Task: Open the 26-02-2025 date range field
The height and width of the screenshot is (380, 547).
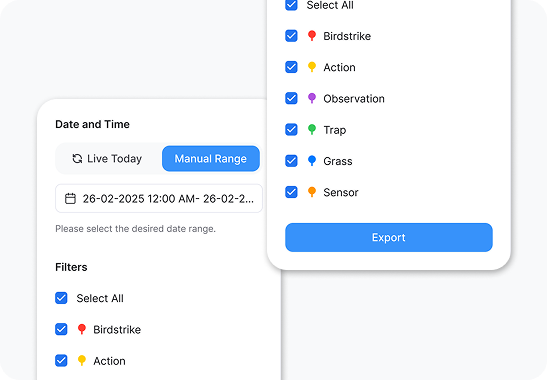Action: pyautogui.click(x=159, y=198)
